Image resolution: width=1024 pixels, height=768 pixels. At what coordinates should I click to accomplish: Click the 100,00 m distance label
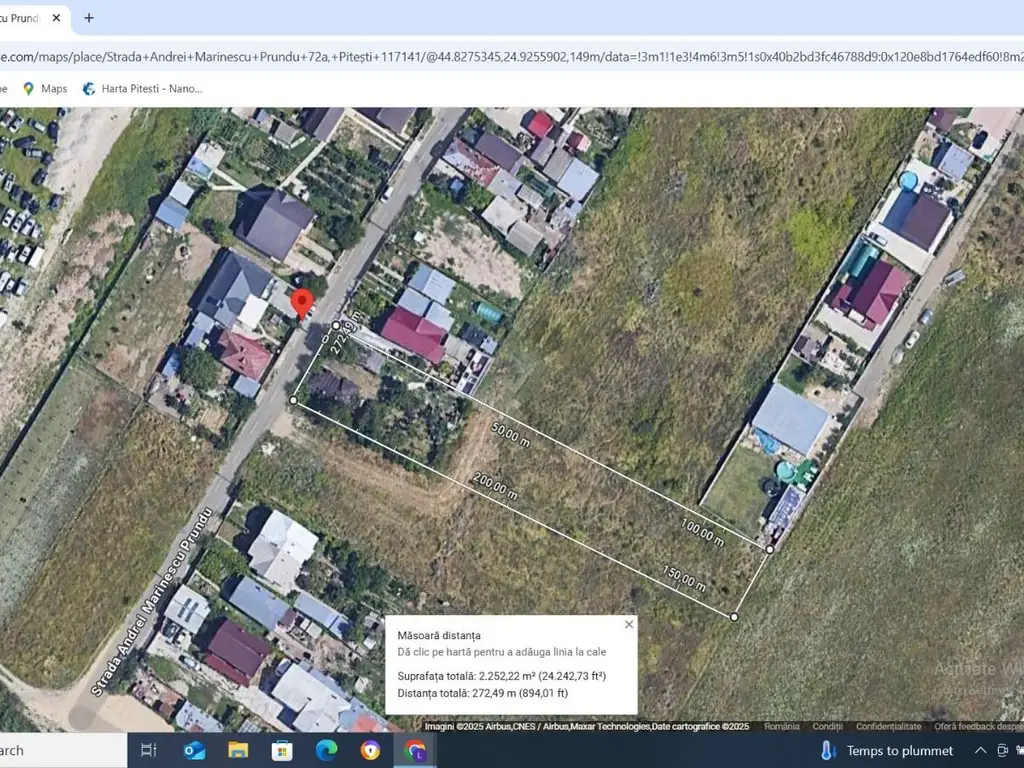[702, 532]
